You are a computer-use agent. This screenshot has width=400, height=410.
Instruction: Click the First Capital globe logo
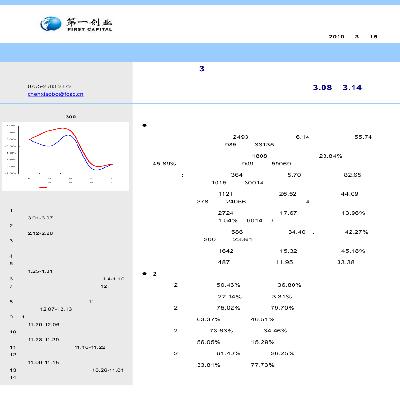(x=51, y=24)
